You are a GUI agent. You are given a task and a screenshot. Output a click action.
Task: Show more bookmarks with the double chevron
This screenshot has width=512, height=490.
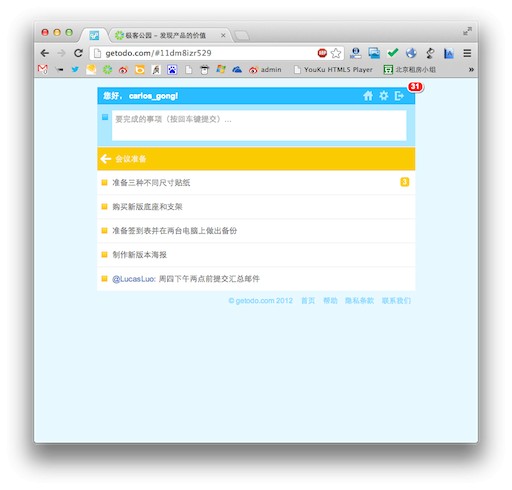[x=471, y=70]
